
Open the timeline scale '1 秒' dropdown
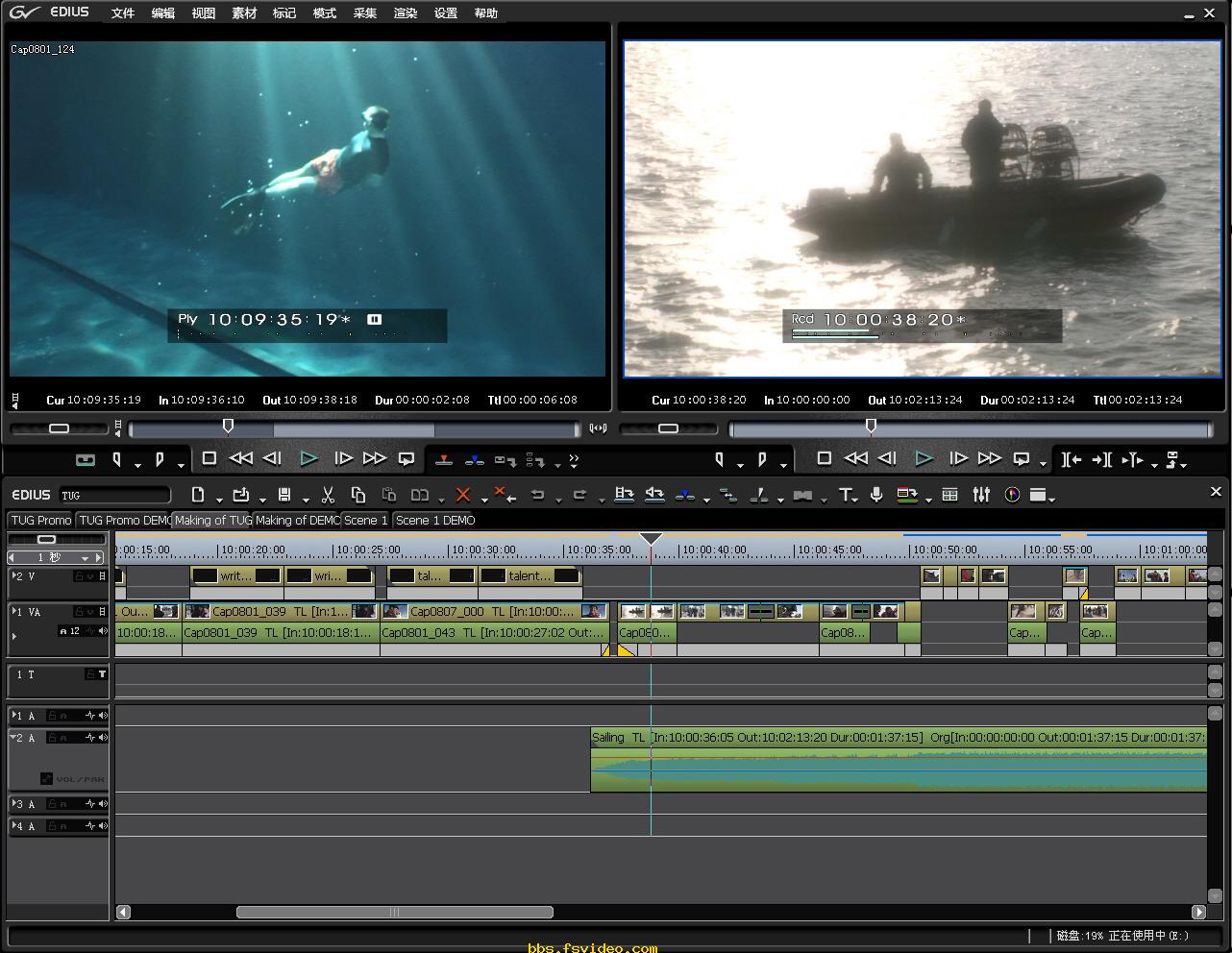(x=86, y=558)
